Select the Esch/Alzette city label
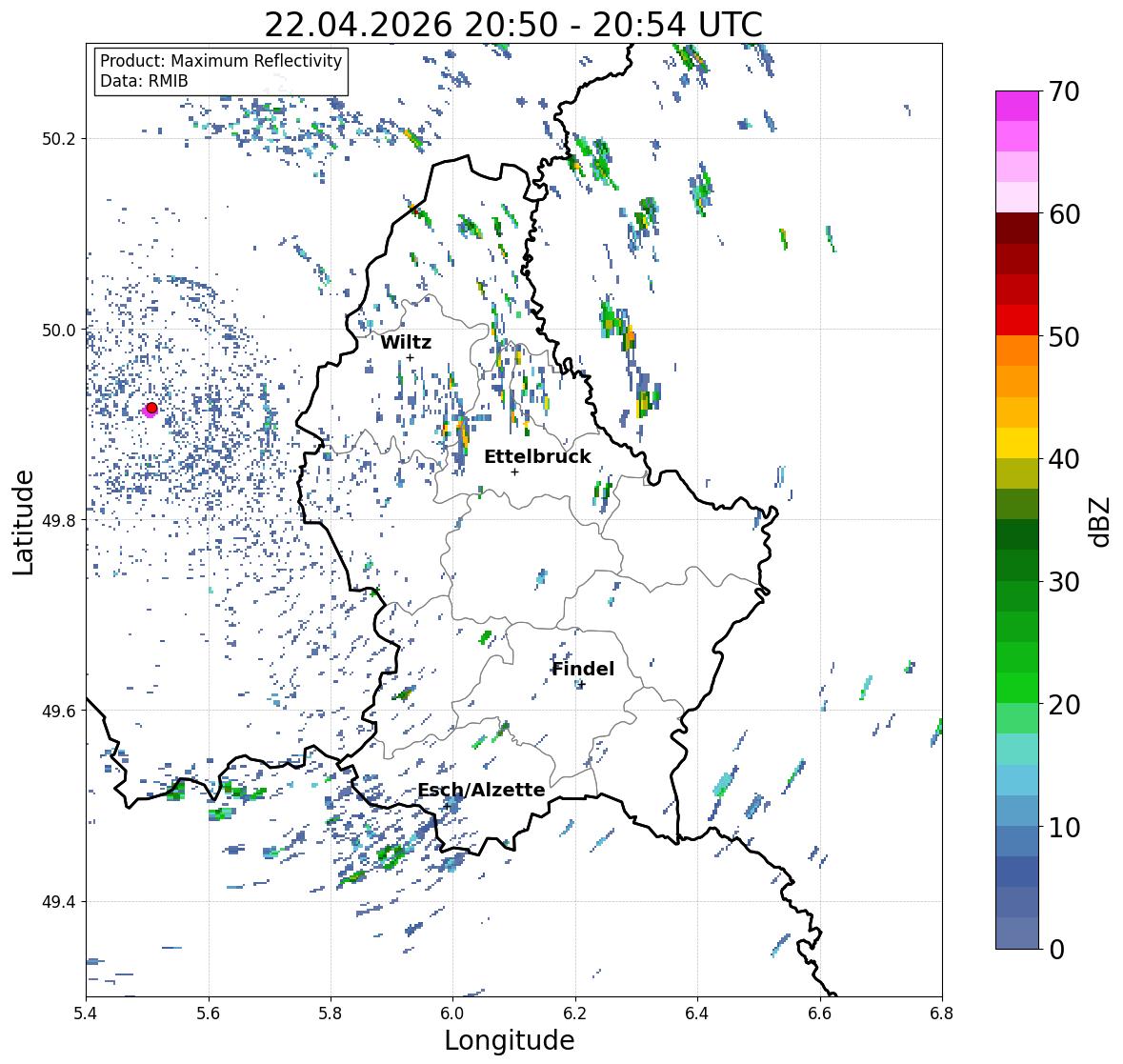This screenshot has width=1123, height=1064. tap(481, 790)
